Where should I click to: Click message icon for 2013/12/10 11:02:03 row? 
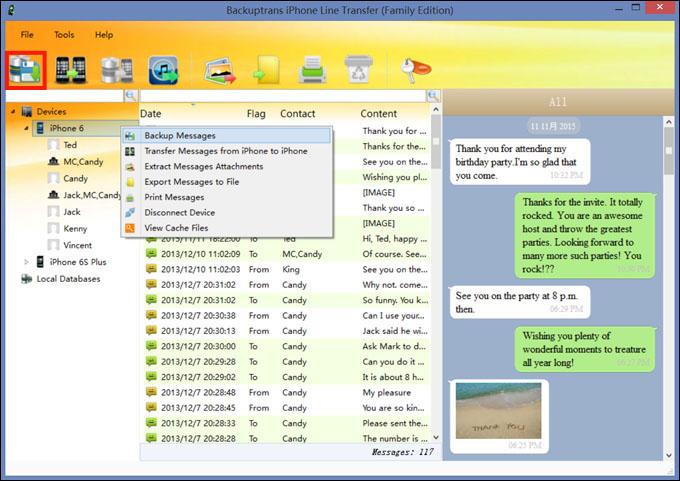coord(151,269)
